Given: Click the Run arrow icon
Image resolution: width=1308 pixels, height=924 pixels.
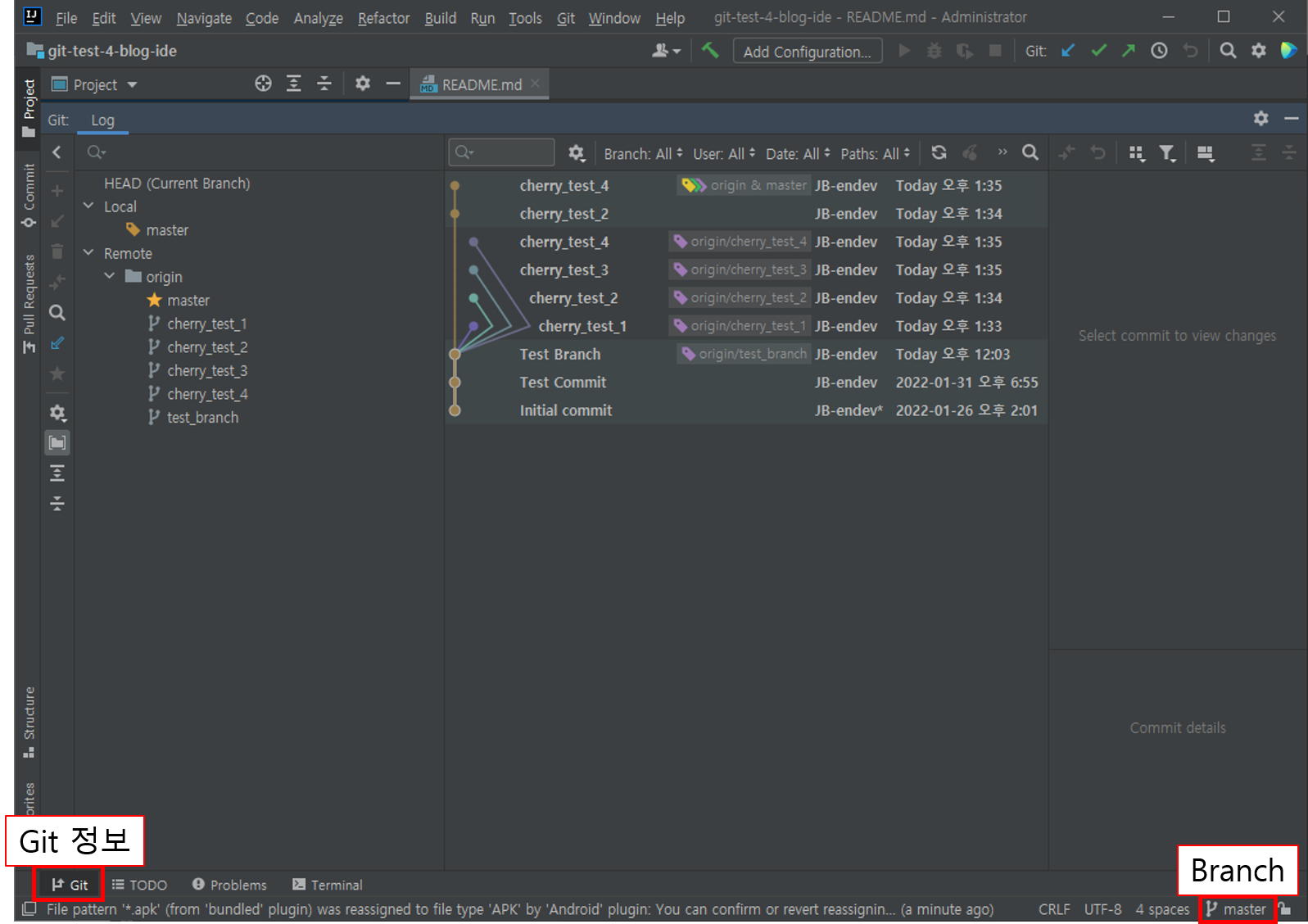Looking at the screenshot, I should click(x=904, y=51).
